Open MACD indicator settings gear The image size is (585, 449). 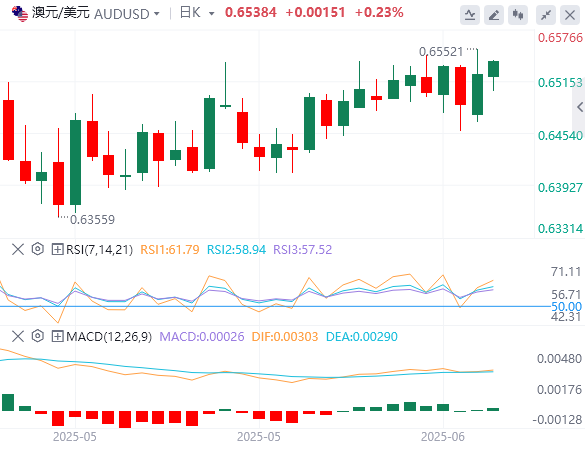coord(38,336)
